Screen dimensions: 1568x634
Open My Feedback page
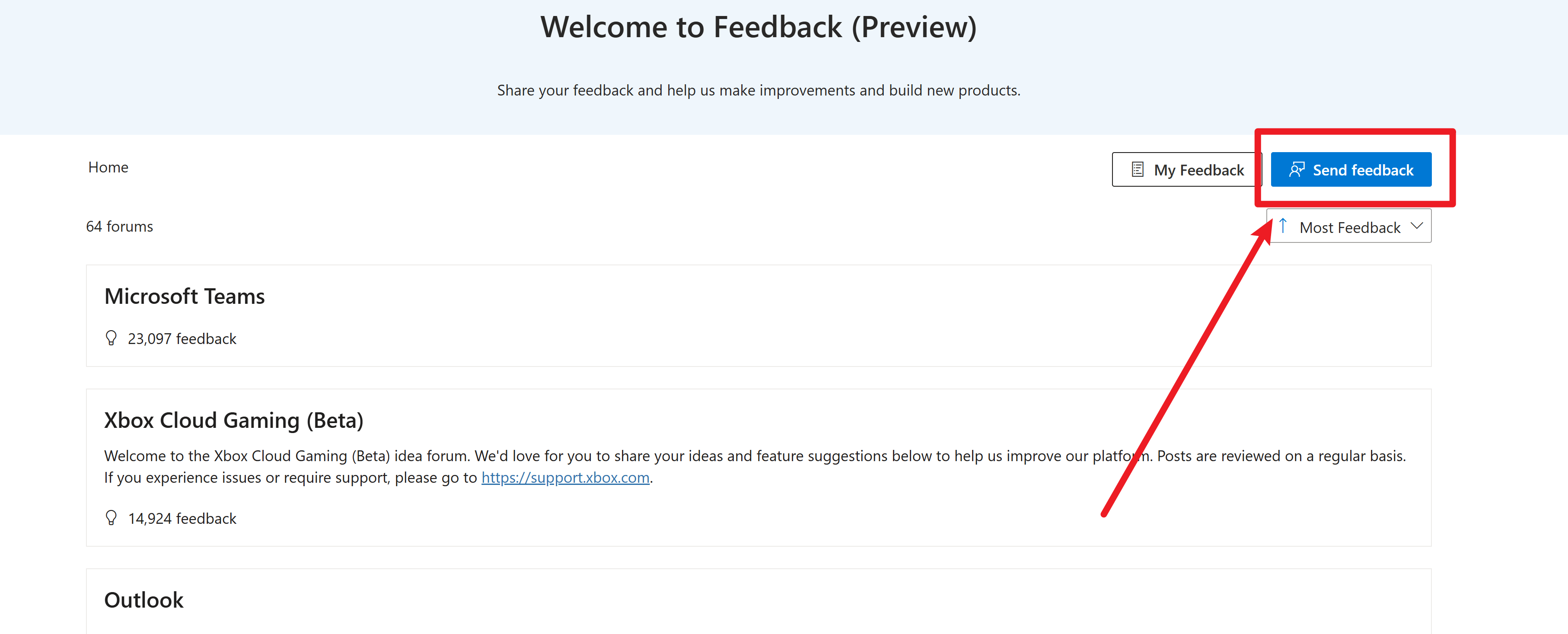coord(1186,170)
